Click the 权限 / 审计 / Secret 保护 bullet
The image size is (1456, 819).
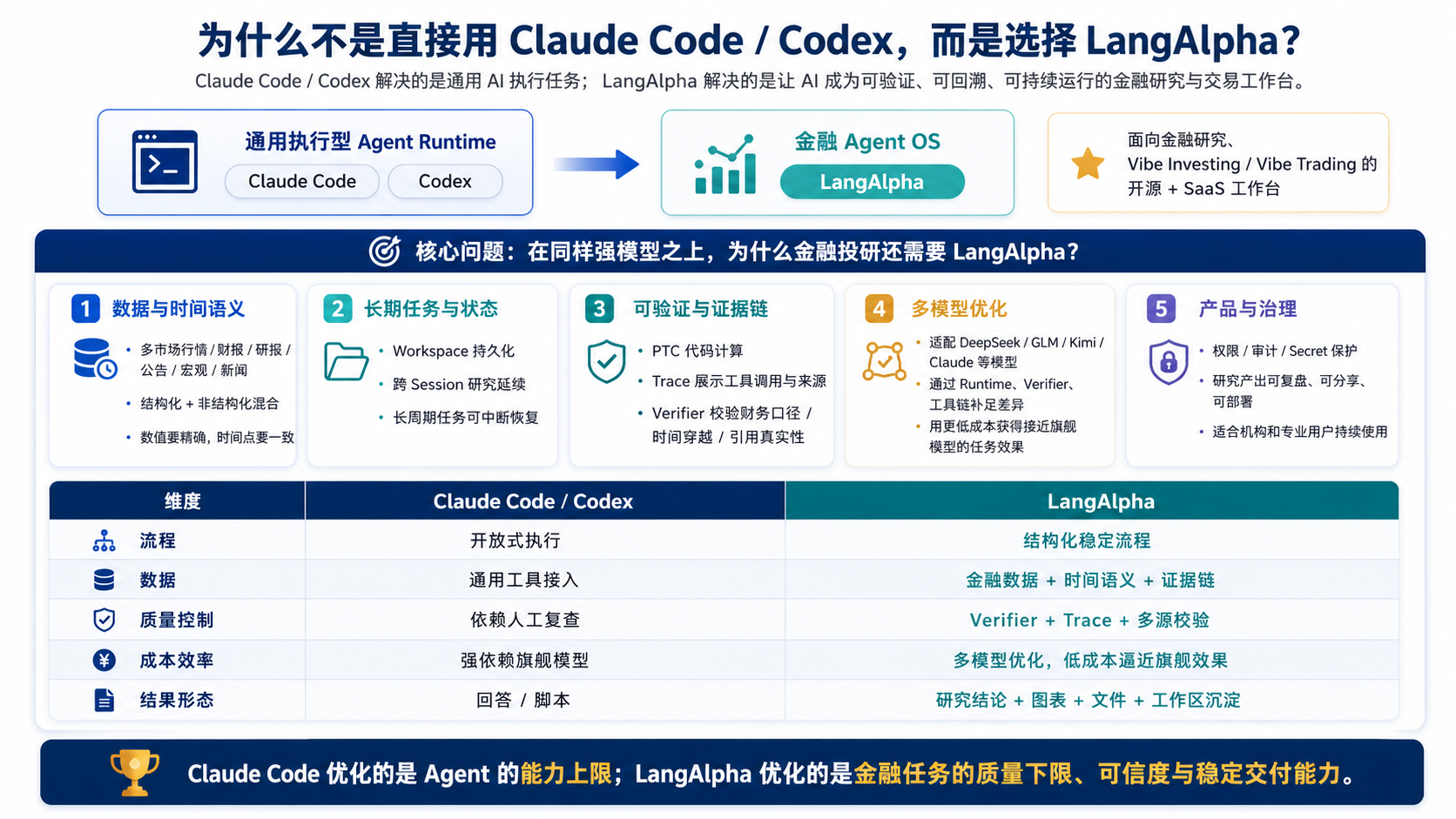(1284, 351)
